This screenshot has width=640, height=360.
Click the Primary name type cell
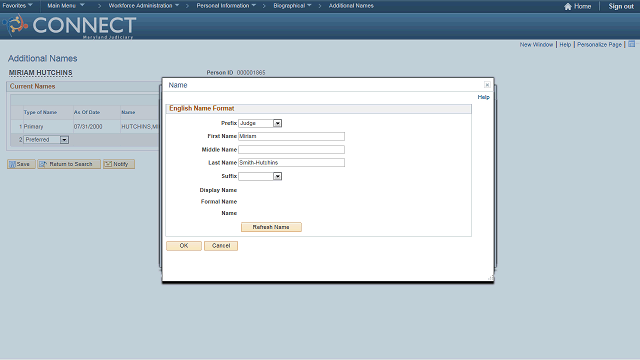33,127
